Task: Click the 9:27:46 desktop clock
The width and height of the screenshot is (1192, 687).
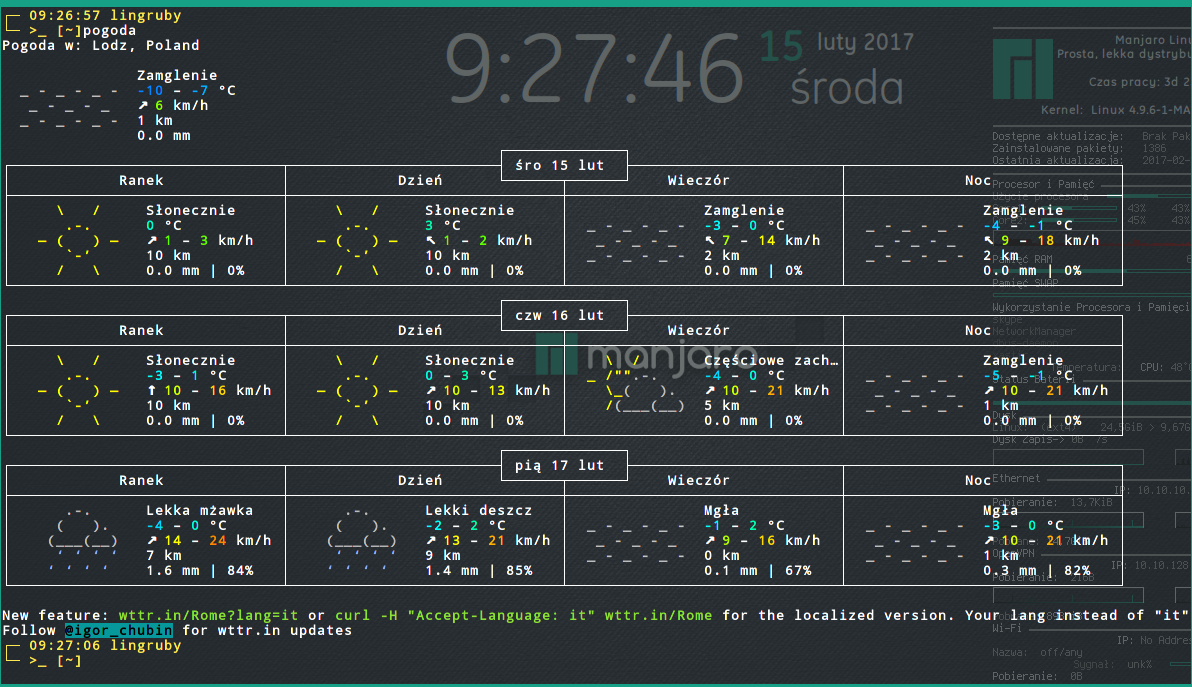Action: pos(597,68)
